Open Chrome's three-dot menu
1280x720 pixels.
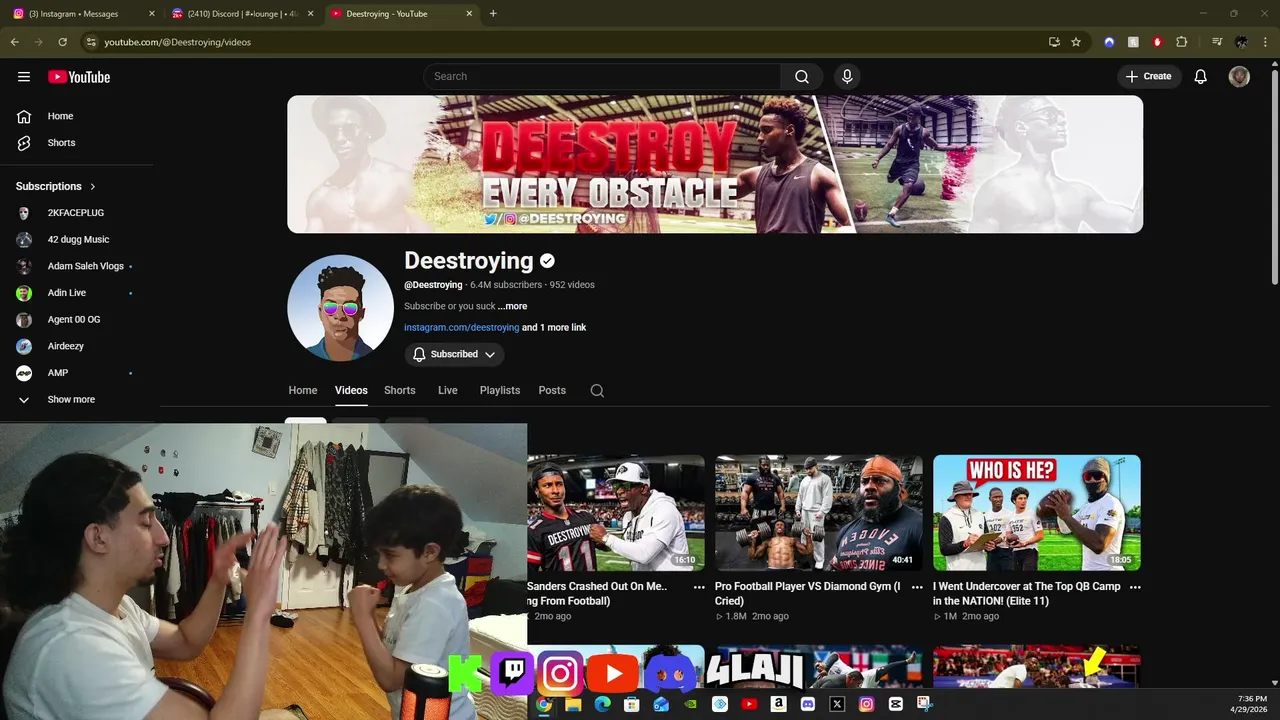click(x=1265, y=42)
